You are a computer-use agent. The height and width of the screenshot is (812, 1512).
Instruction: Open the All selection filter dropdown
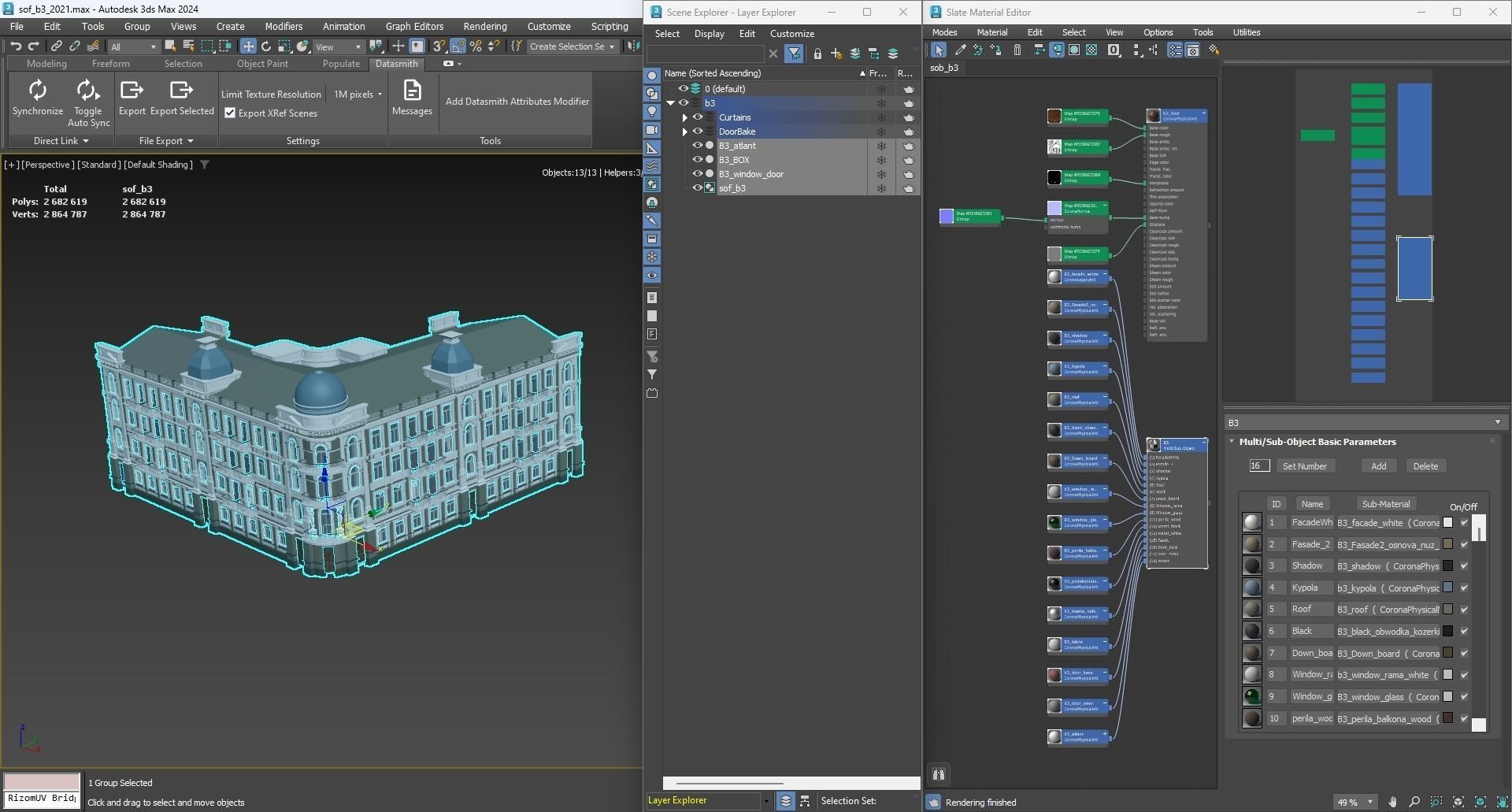pyautogui.click(x=133, y=47)
